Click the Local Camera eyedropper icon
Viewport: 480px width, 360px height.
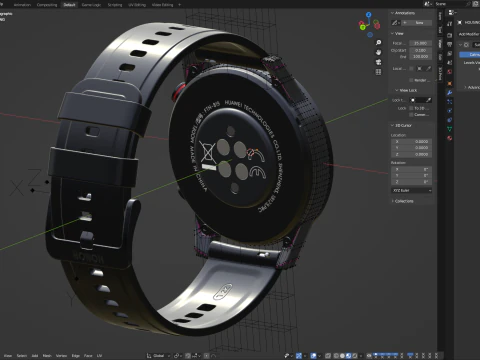[x=429, y=69]
